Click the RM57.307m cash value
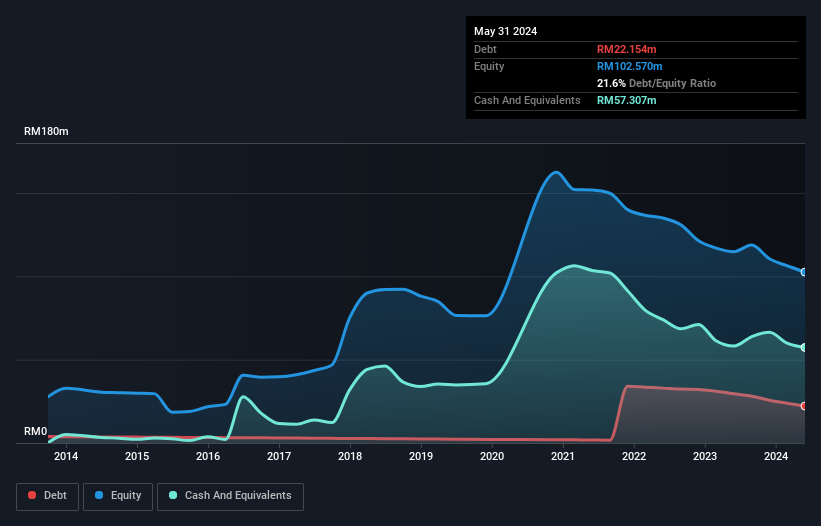 click(626, 100)
